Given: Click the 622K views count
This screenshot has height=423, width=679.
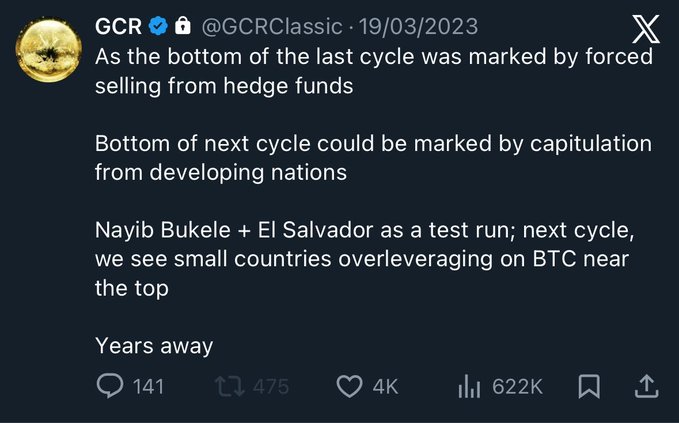Looking at the screenshot, I should click(517, 387).
